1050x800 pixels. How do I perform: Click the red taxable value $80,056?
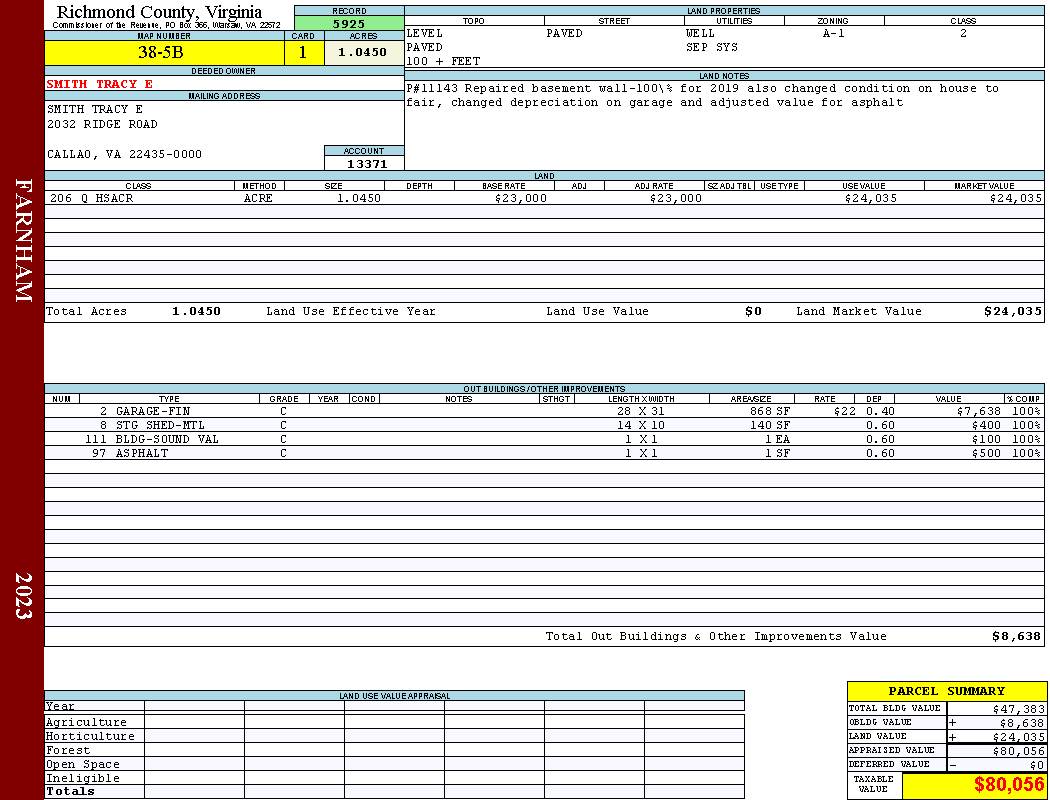click(x=1008, y=784)
